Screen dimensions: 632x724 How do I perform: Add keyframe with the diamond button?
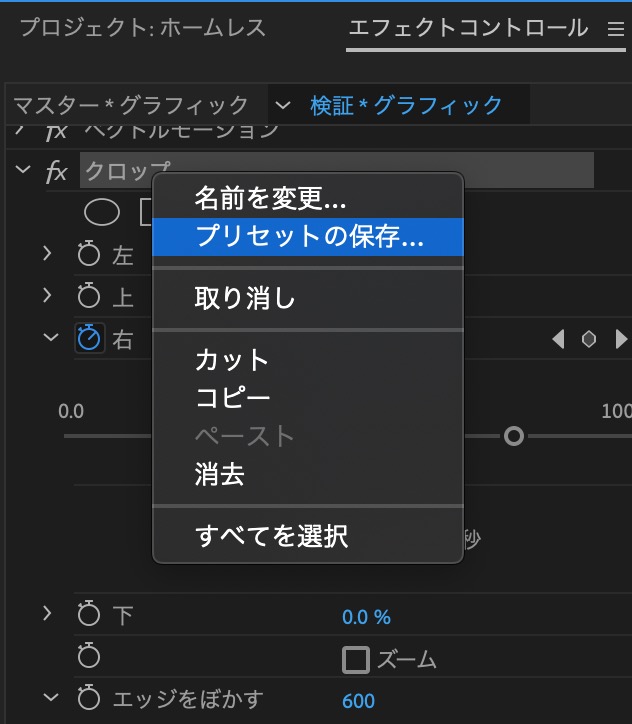pos(589,339)
